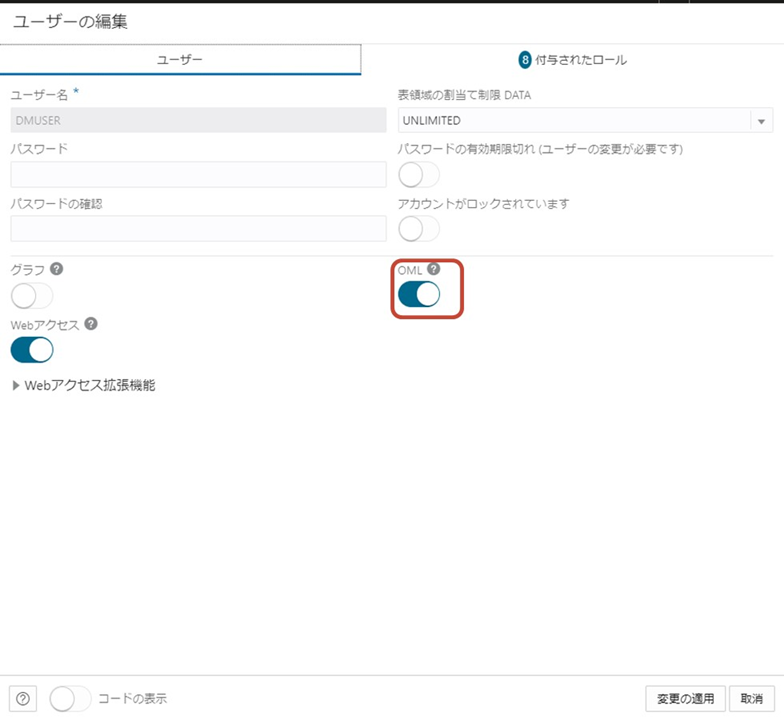
Task: Click the ユーザーの編集 dialog title
Action: click(x=70, y=22)
